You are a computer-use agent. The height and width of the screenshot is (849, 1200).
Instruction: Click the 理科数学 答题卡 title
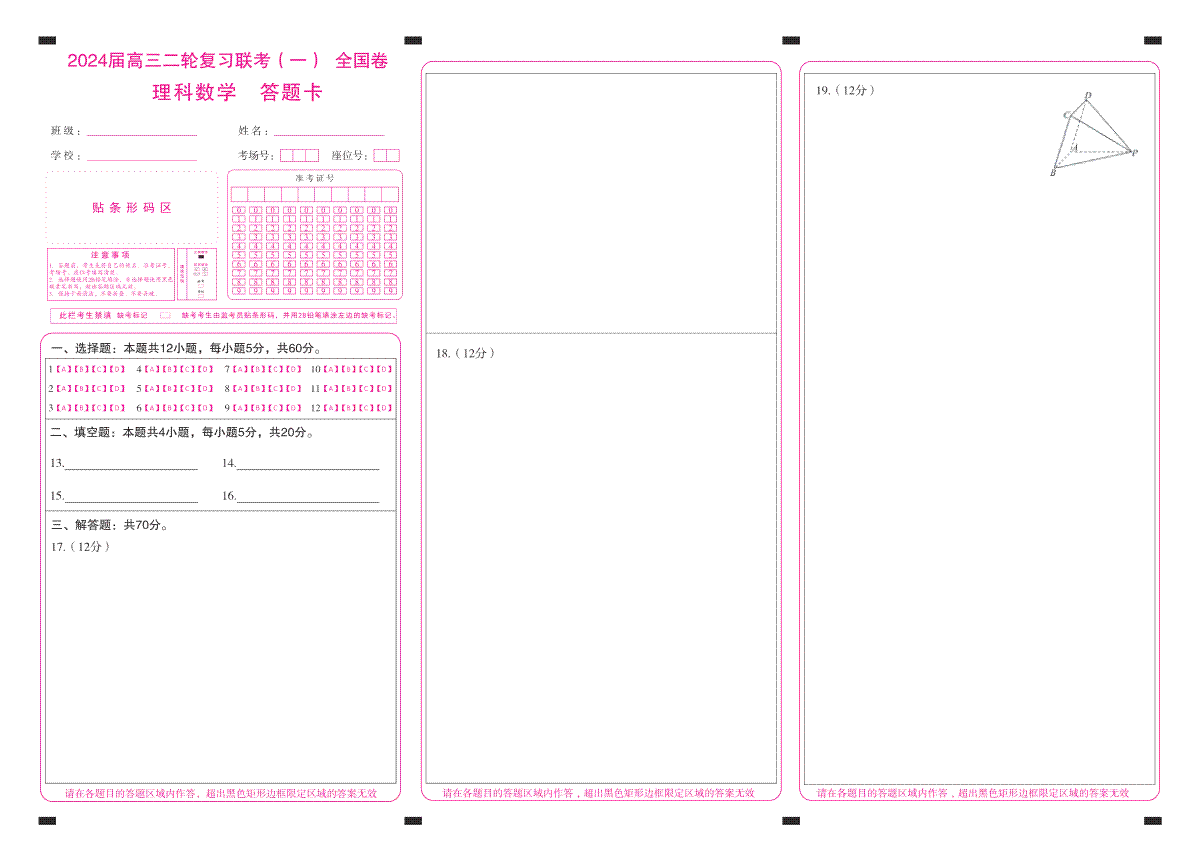[x=236, y=93]
